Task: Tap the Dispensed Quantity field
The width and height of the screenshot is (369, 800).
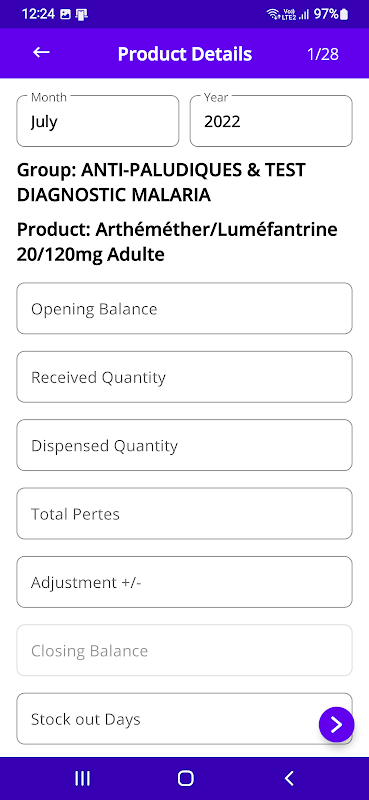Action: (184, 445)
